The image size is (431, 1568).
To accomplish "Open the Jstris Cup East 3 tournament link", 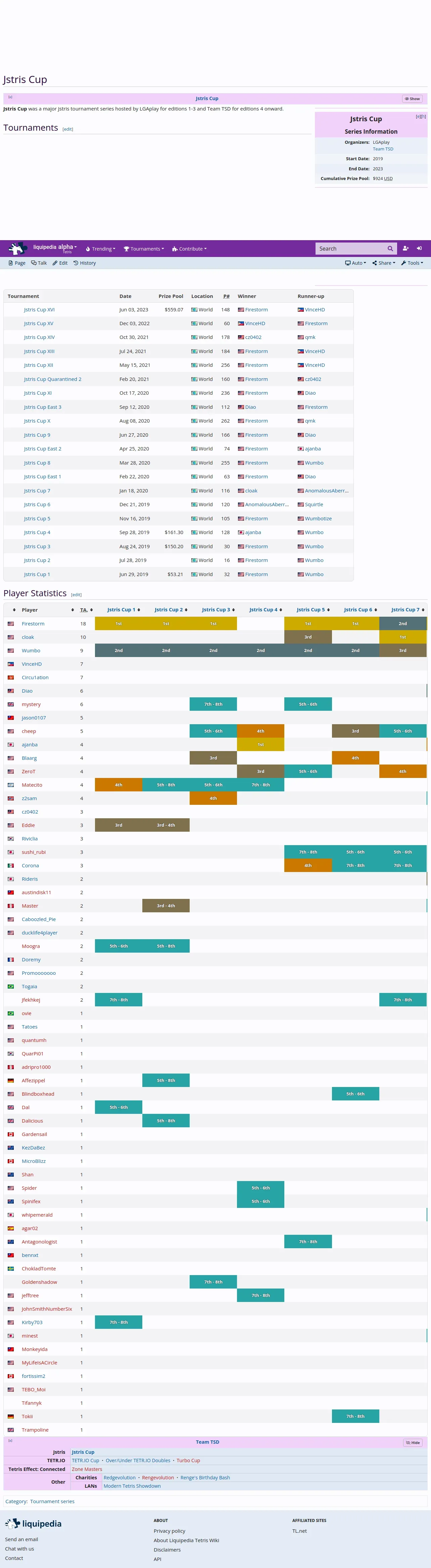I will point(43,407).
